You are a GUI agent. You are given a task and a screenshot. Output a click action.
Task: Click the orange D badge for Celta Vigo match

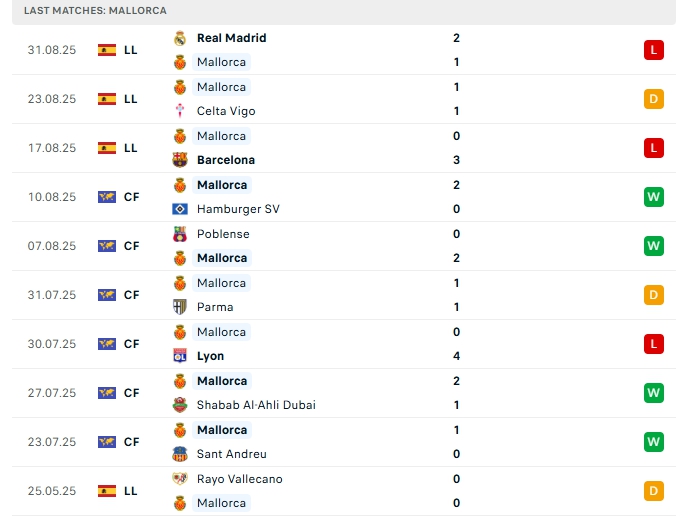pyautogui.click(x=654, y=99)
